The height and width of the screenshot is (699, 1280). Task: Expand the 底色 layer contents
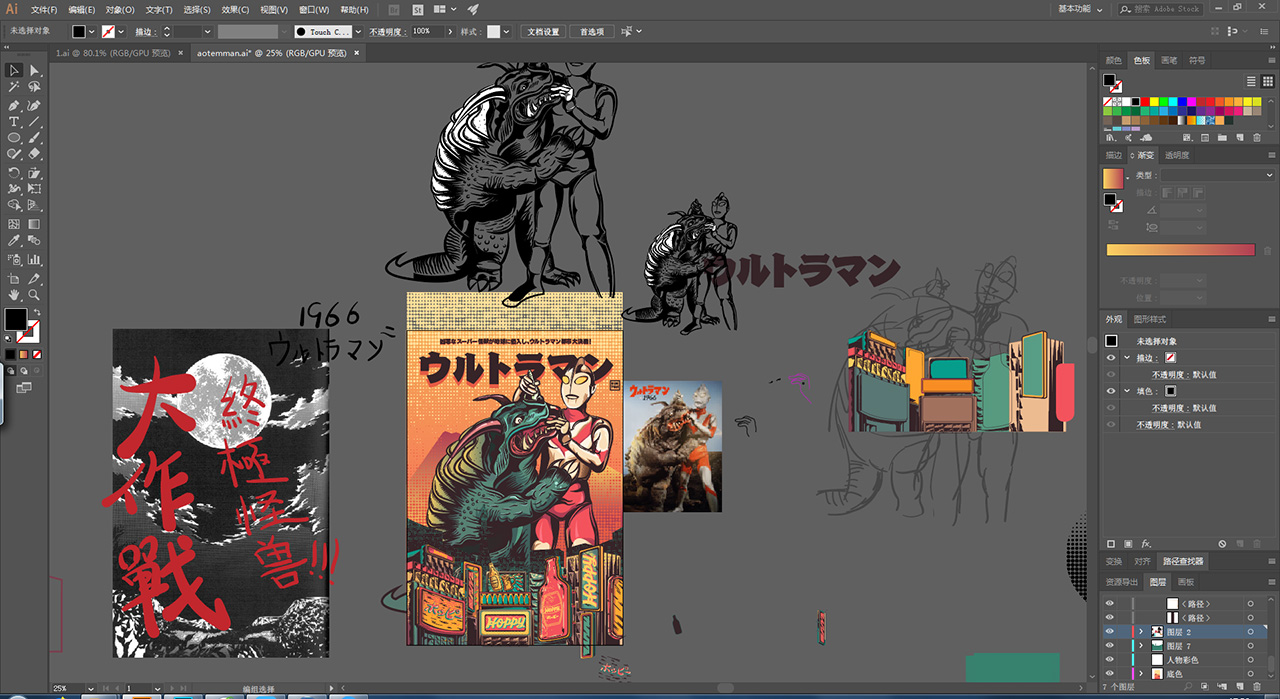pos(1141,674)
